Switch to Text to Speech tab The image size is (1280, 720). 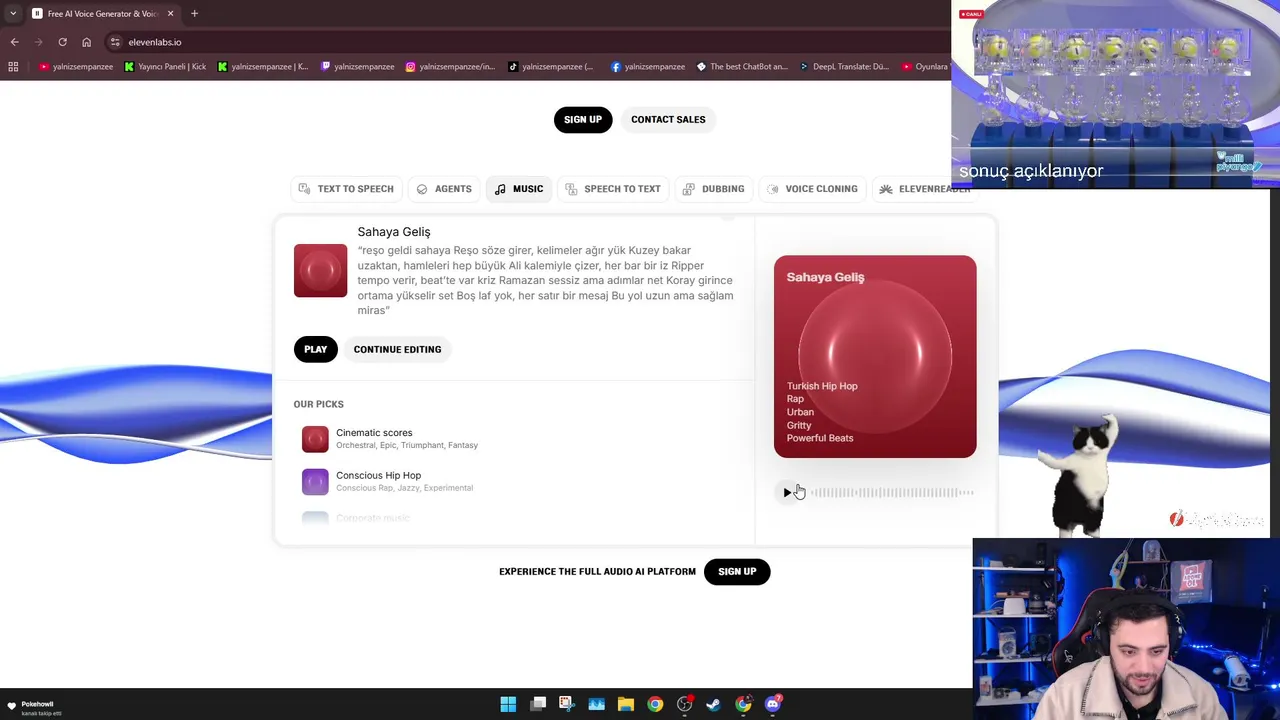click(346, 189)
